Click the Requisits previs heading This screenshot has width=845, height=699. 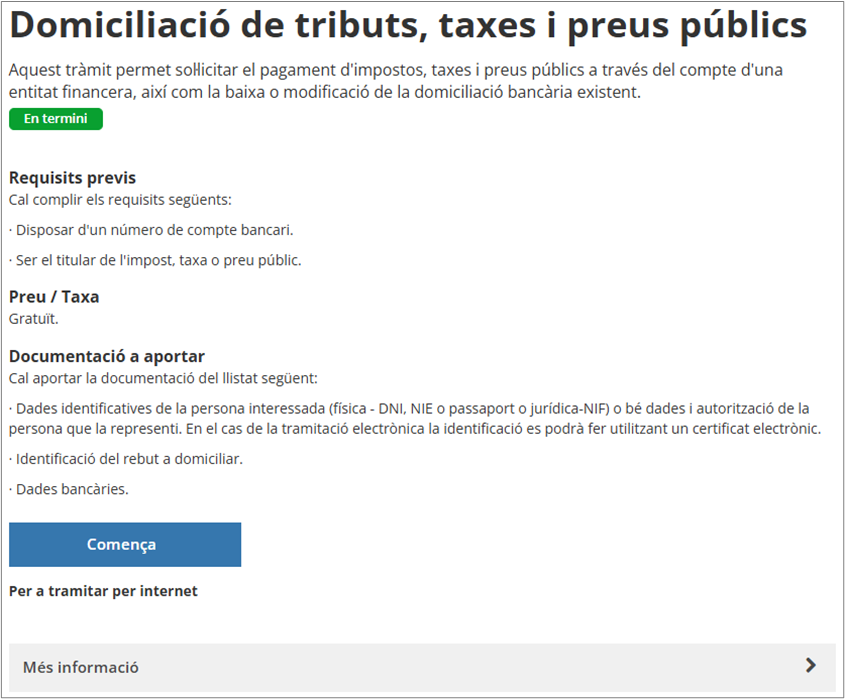point(72,178)
